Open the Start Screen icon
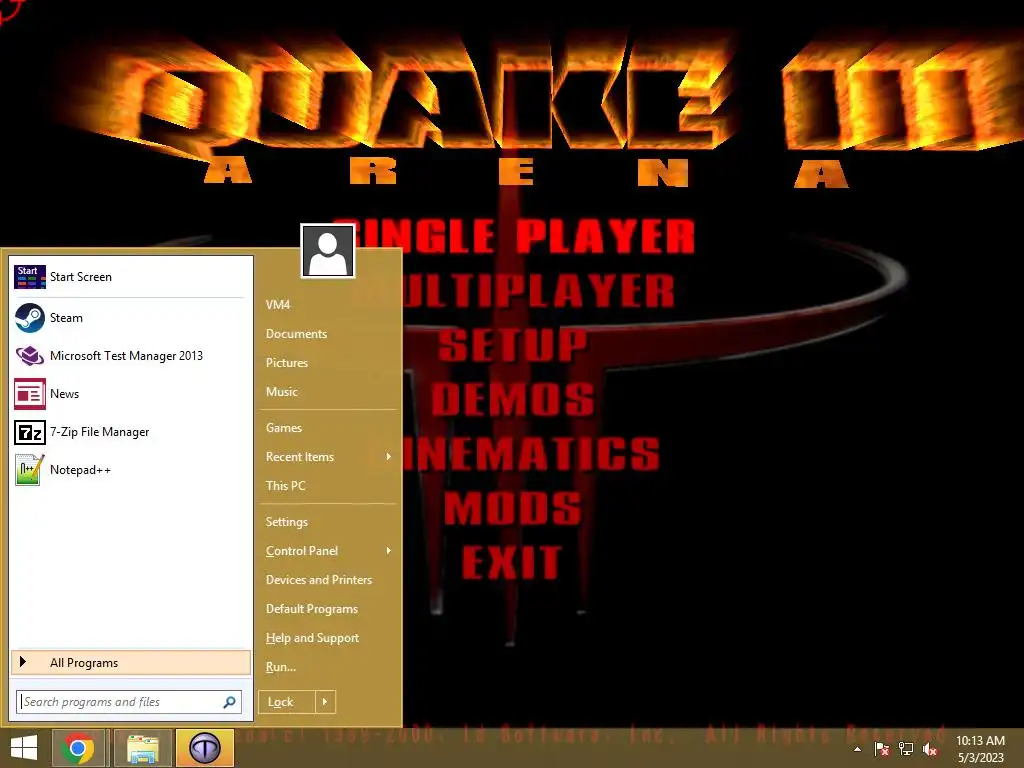This screenshot has width=1024, height=768. click(29, 277)
